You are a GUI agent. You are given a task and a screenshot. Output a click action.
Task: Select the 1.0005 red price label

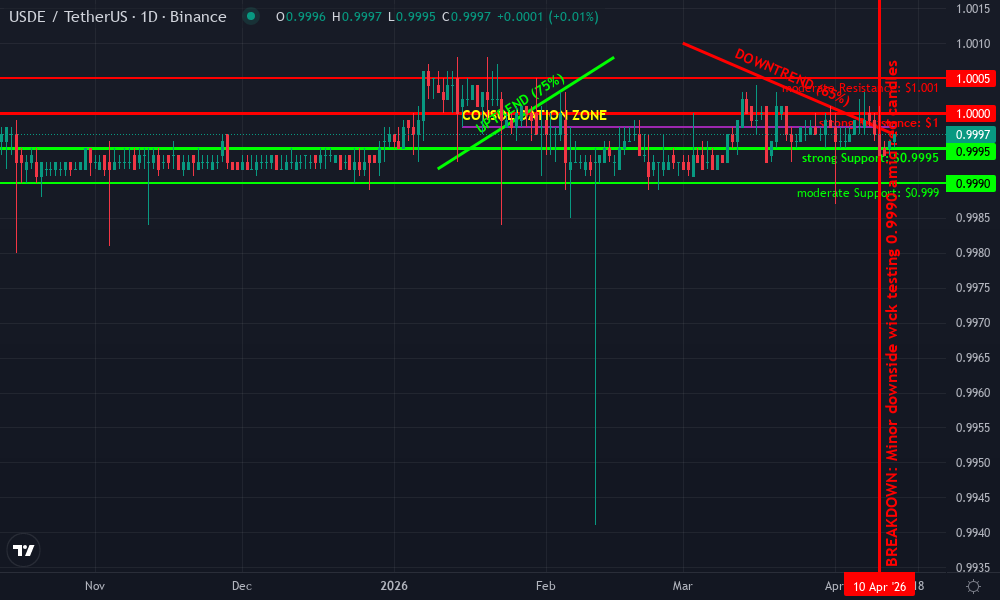pyautogui.click(x=971, y=78)
